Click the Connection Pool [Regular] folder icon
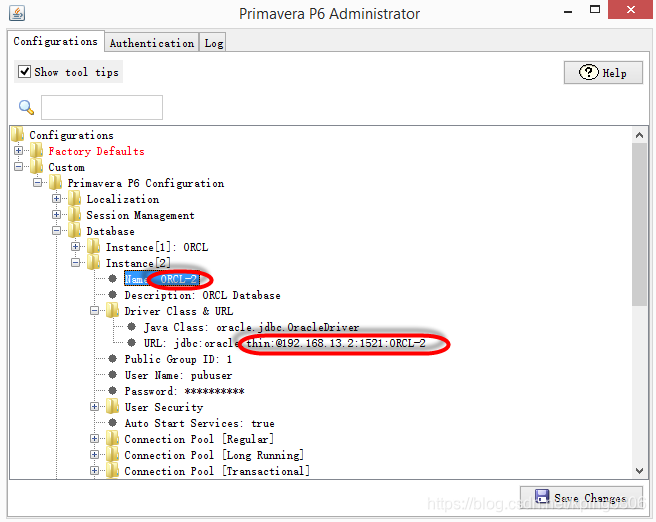Viewport: 656px width, 522px height. (x=113, y=439)
